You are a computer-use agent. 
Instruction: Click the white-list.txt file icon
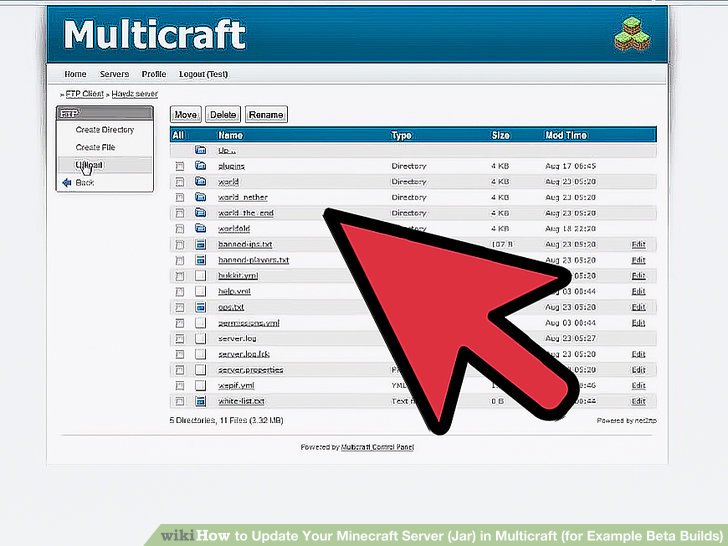(200, 401)
